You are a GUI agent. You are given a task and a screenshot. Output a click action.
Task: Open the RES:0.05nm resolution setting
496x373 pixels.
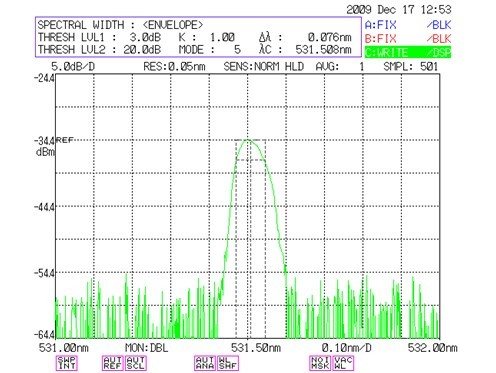(x=174, y=67)
